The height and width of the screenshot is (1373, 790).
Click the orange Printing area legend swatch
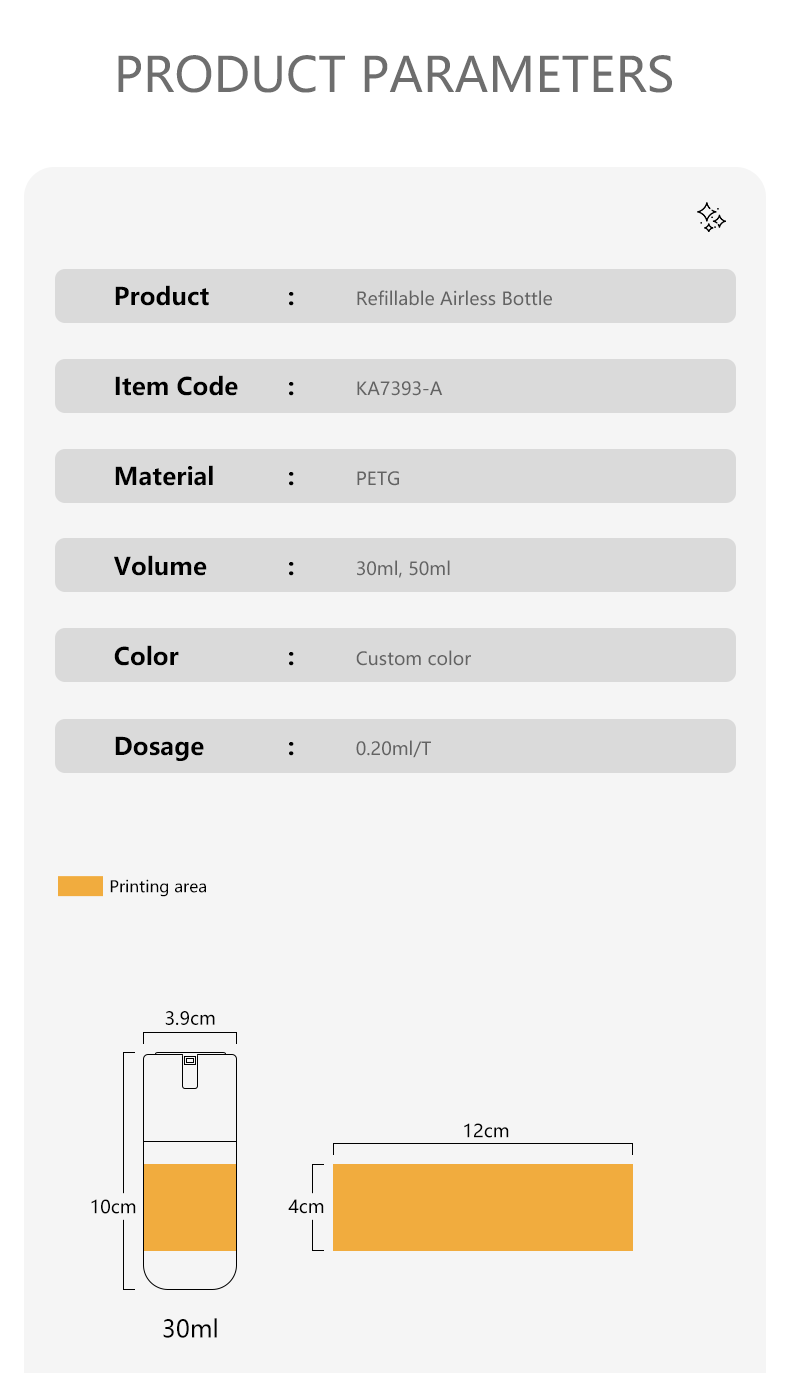[x=80, y=886]
